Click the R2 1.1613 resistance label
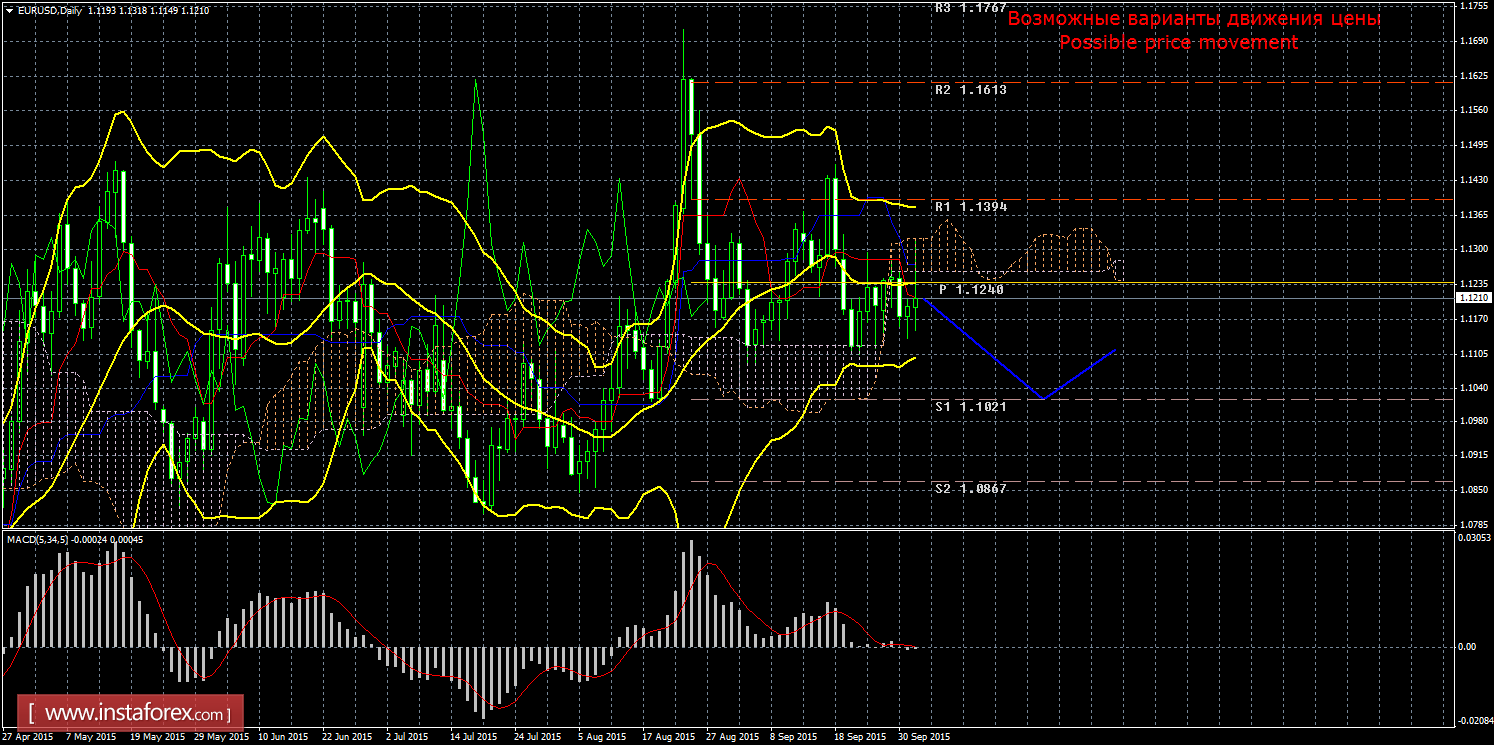This screenshot has height=745, width=1494. pyautogui.click(x=971, y=89)
